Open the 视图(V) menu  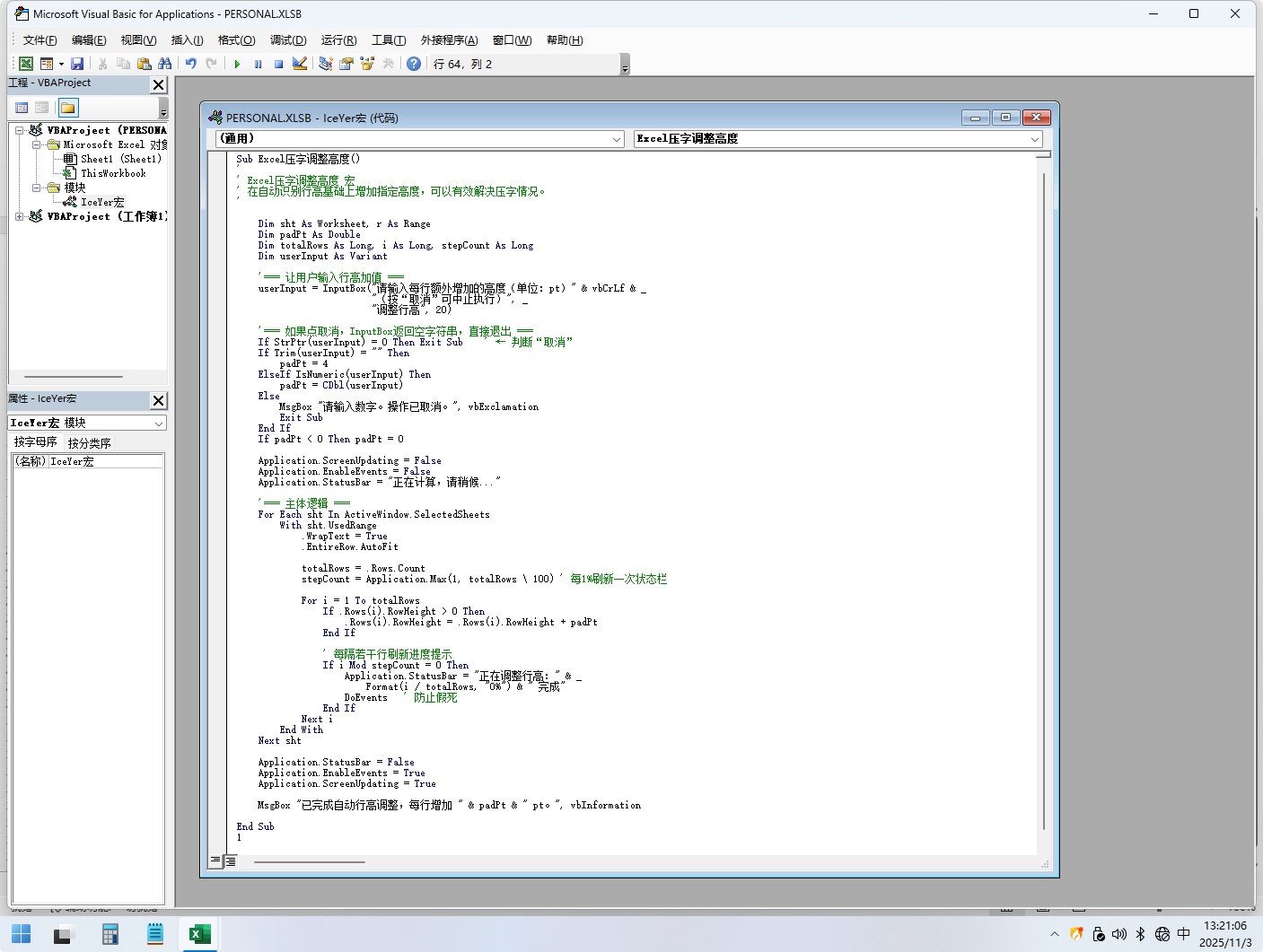click(x=139, y=40)
